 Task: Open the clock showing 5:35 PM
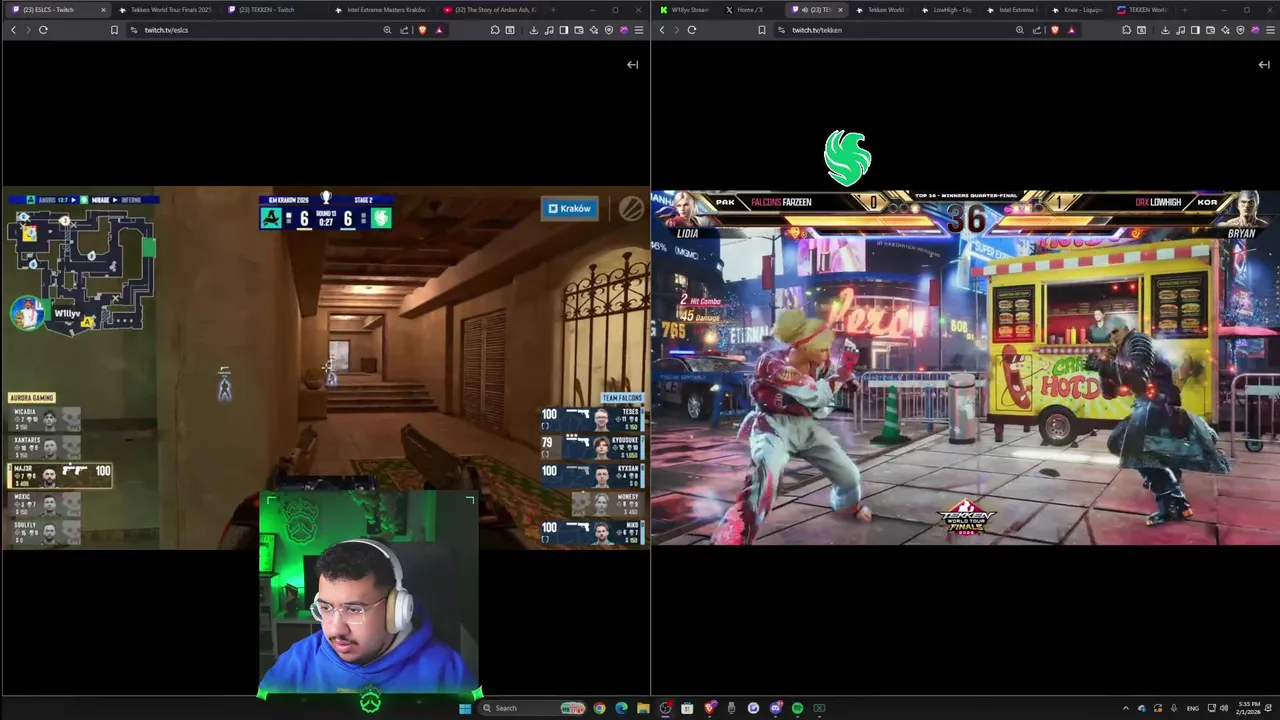[1249, 708]
